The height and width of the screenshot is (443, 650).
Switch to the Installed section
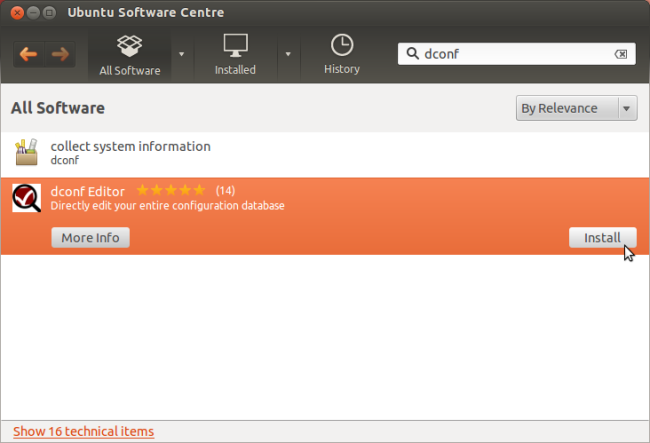(x=235, y=55)
